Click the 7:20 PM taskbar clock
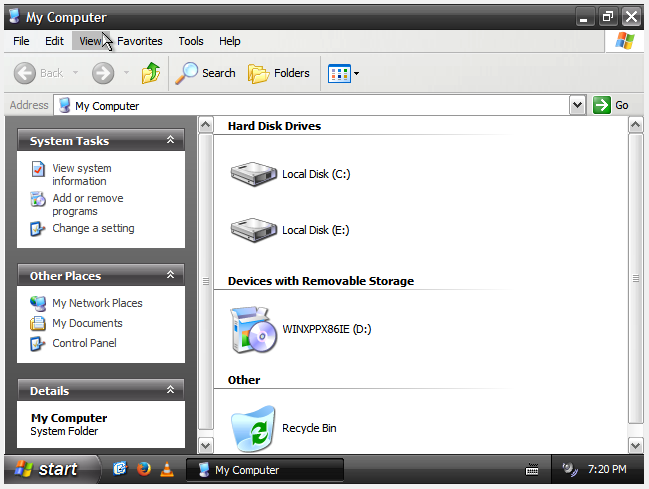The width and height of the screenshot is (649, 489). (607, 469)
